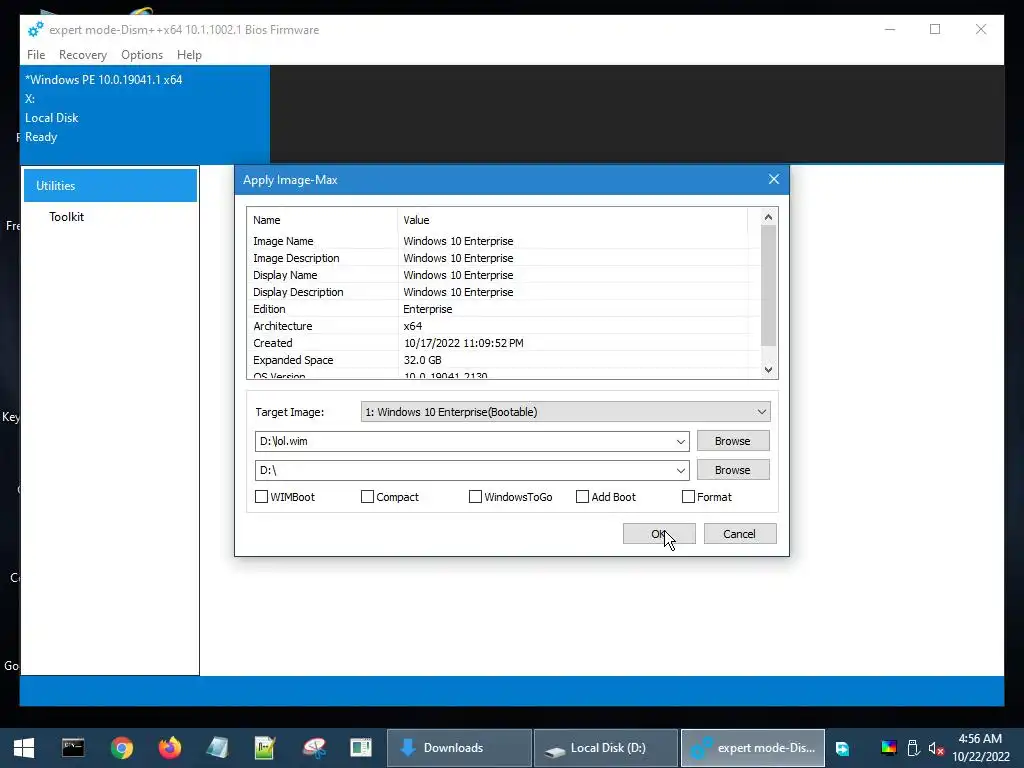Close the Apply Image-Max dialog with X
Screen dimensions: 1024x768
pyautogui.click(x=774, y=179)
